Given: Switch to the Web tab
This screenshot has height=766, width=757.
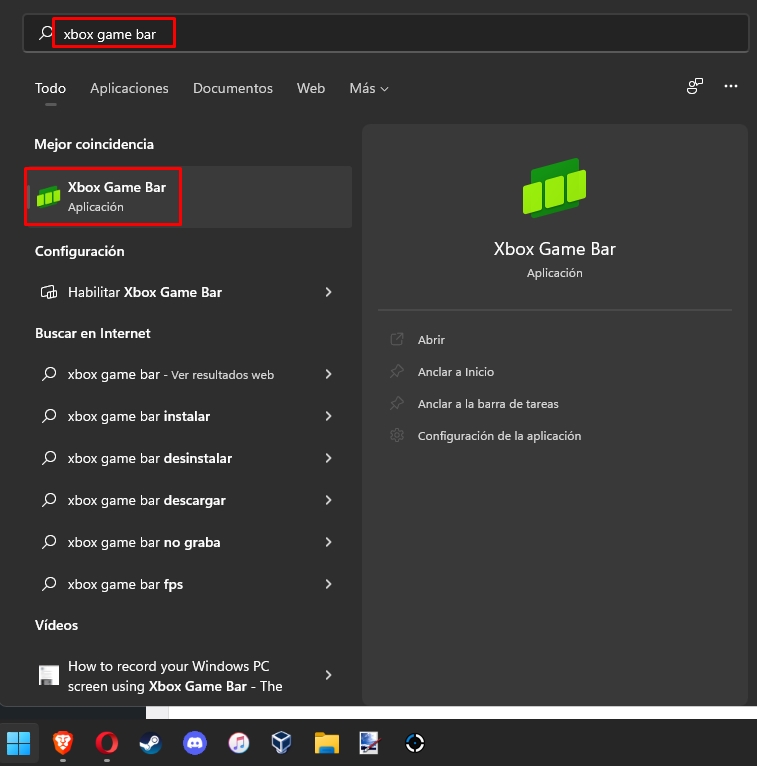Looking at the screenshot, I should tap(311, 88).
